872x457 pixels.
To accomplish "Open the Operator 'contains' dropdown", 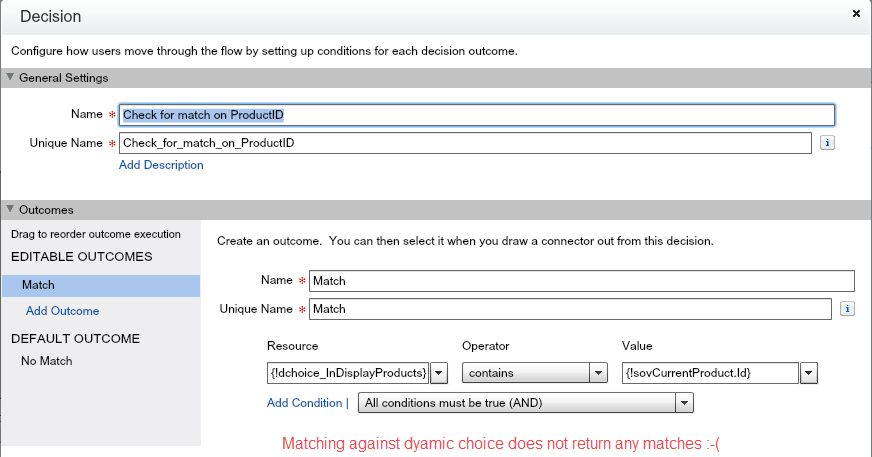I will pos(598,373).
